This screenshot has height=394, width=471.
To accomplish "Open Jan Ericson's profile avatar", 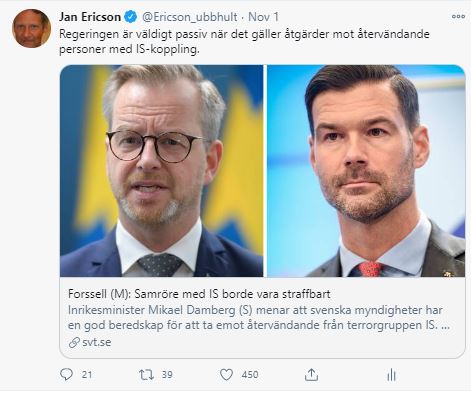I will 31,28.
